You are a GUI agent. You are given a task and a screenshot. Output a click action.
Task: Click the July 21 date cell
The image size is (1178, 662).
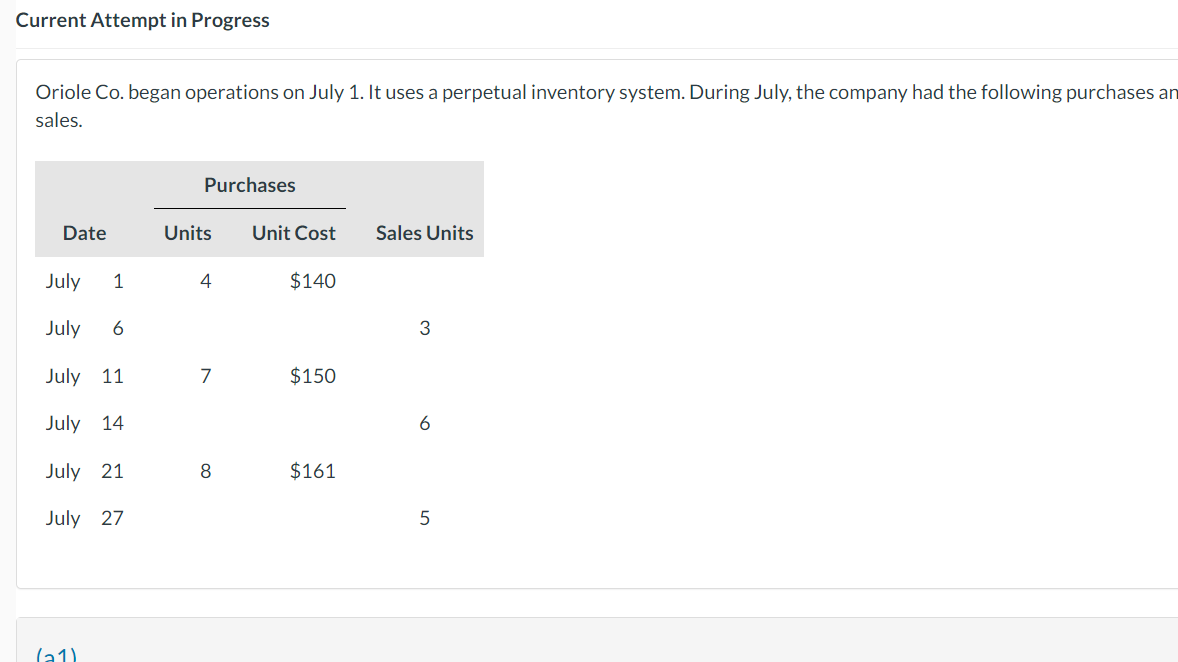coord(84,471)
